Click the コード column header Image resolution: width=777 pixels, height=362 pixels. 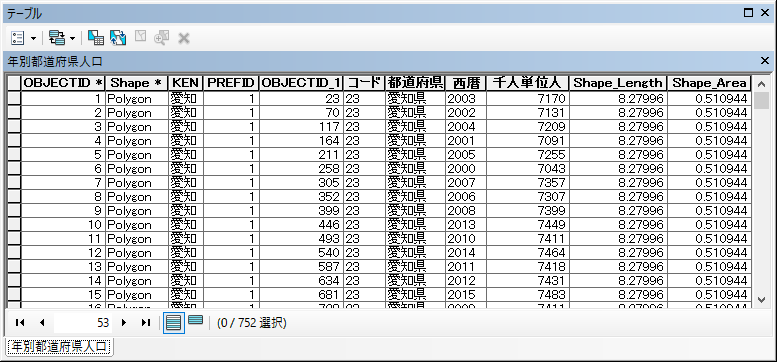tap(364, 83)
